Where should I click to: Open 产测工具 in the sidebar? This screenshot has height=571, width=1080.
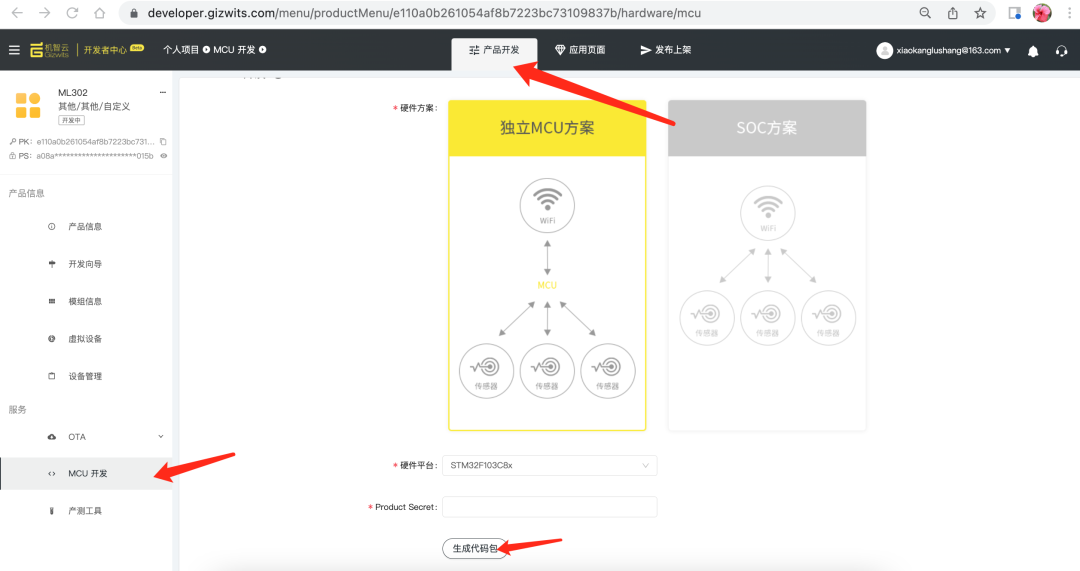85,510
